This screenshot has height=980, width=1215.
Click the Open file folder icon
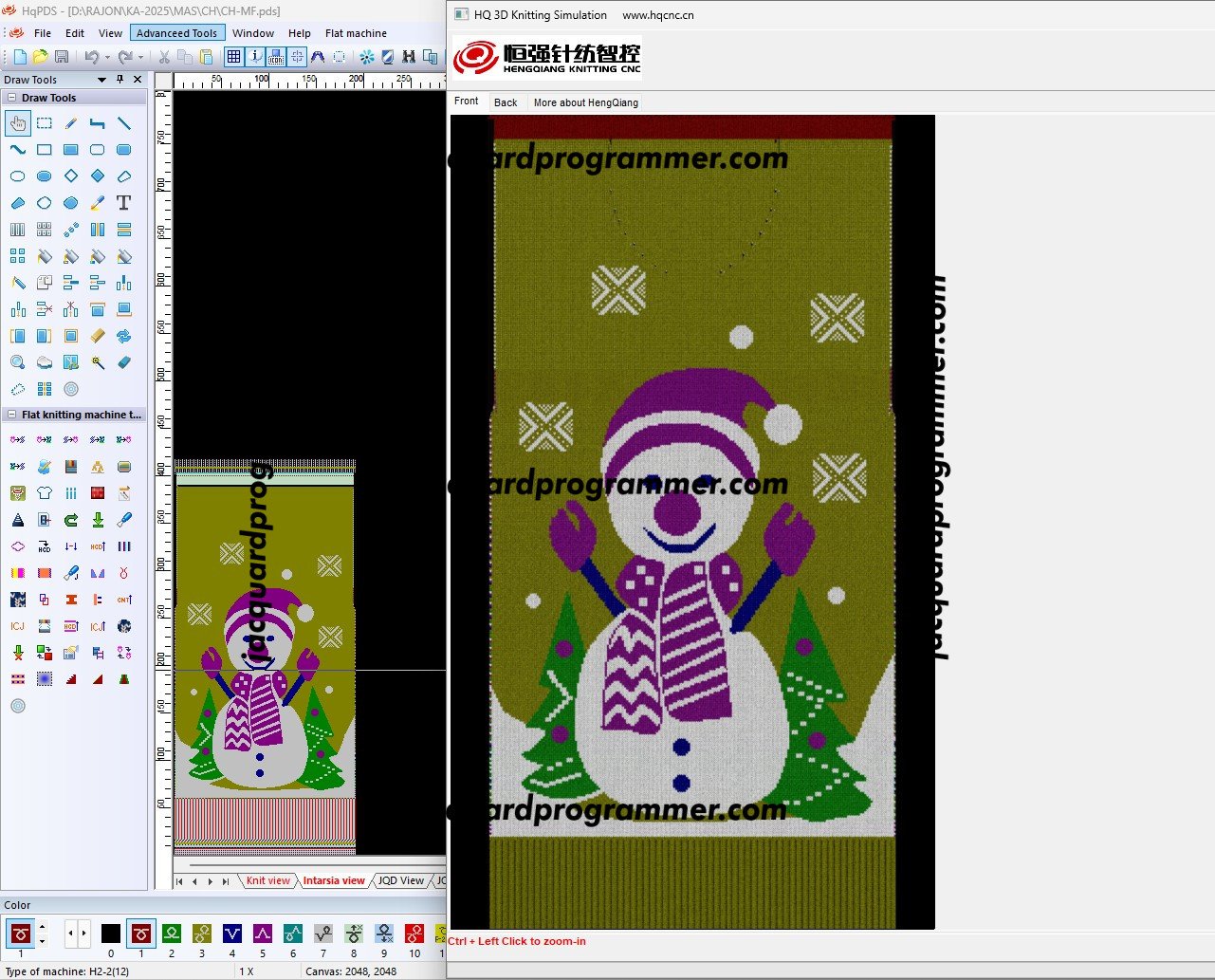coord(41,57)
